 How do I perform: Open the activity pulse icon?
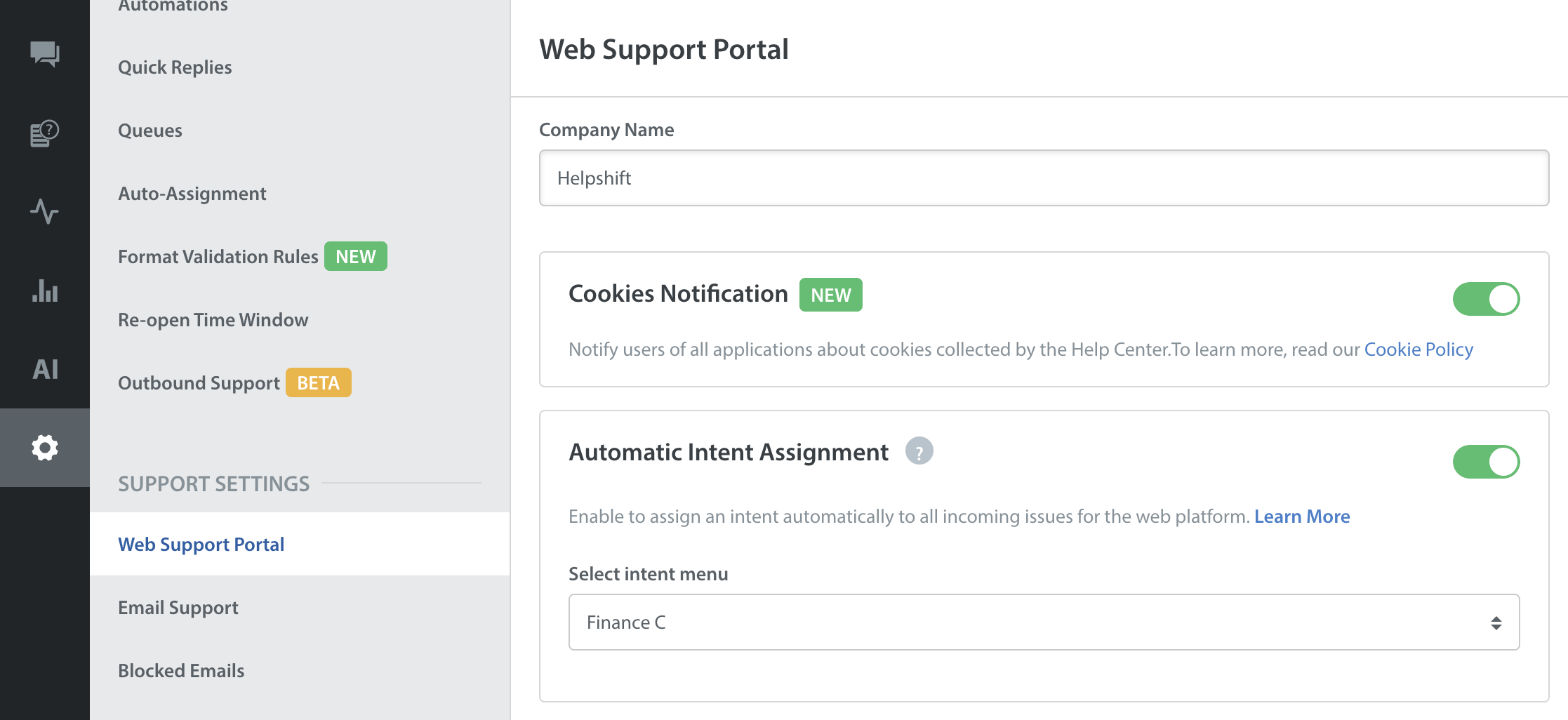[x=45, y=211]
